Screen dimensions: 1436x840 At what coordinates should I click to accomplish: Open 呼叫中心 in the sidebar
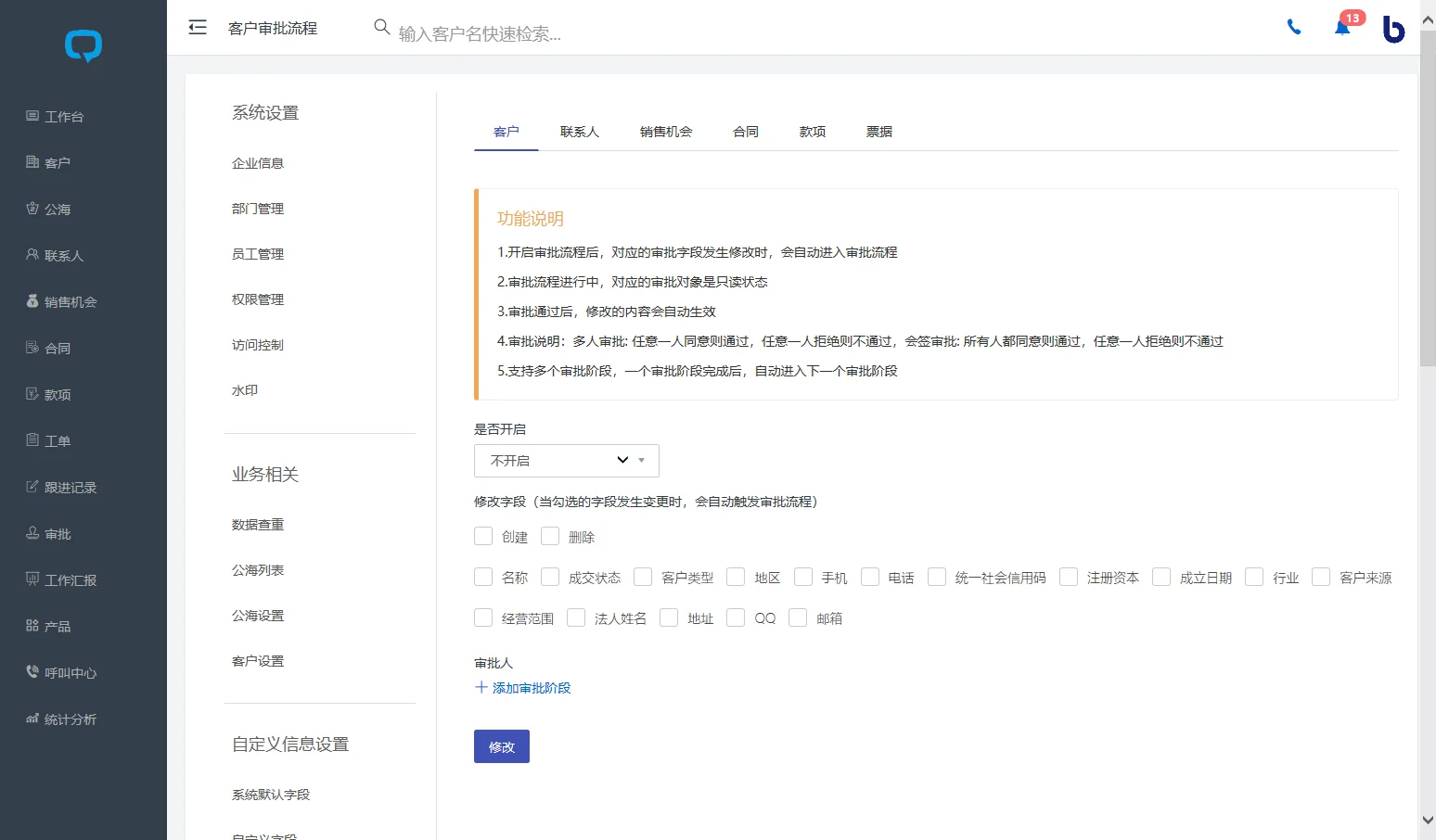coord(61,672)
